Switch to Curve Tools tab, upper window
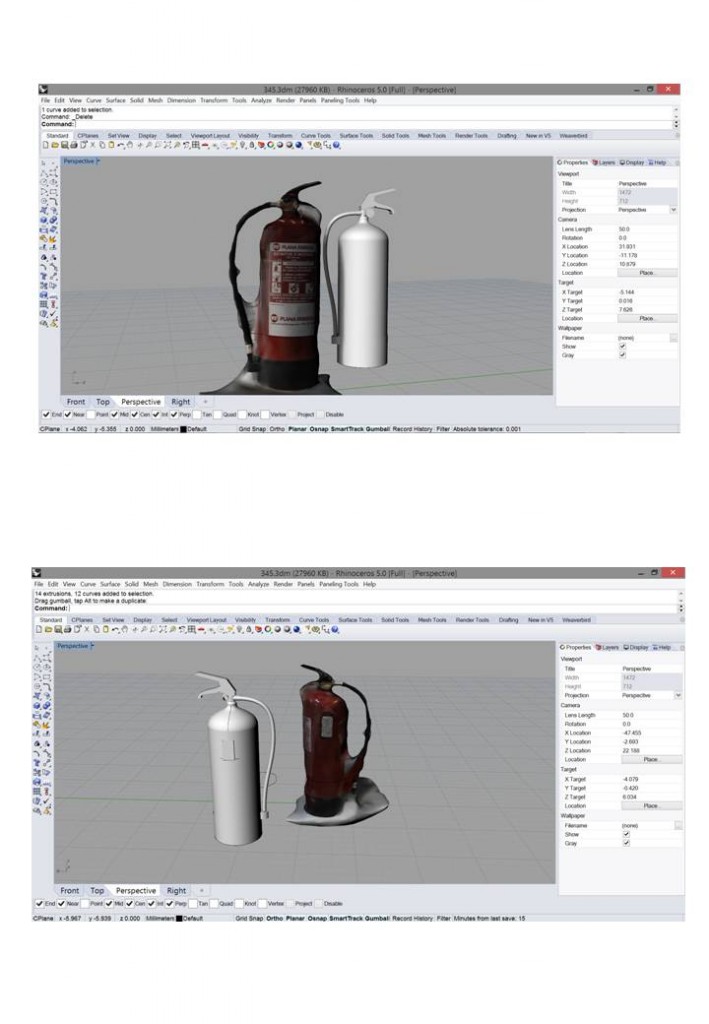The width and height of the screenshot is (709, 1024). [315, 136]
